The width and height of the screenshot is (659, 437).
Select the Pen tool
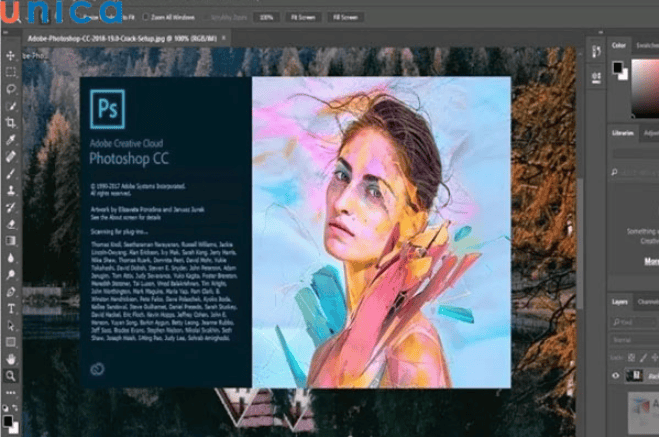pyautogui.click(x=11, y=291)
